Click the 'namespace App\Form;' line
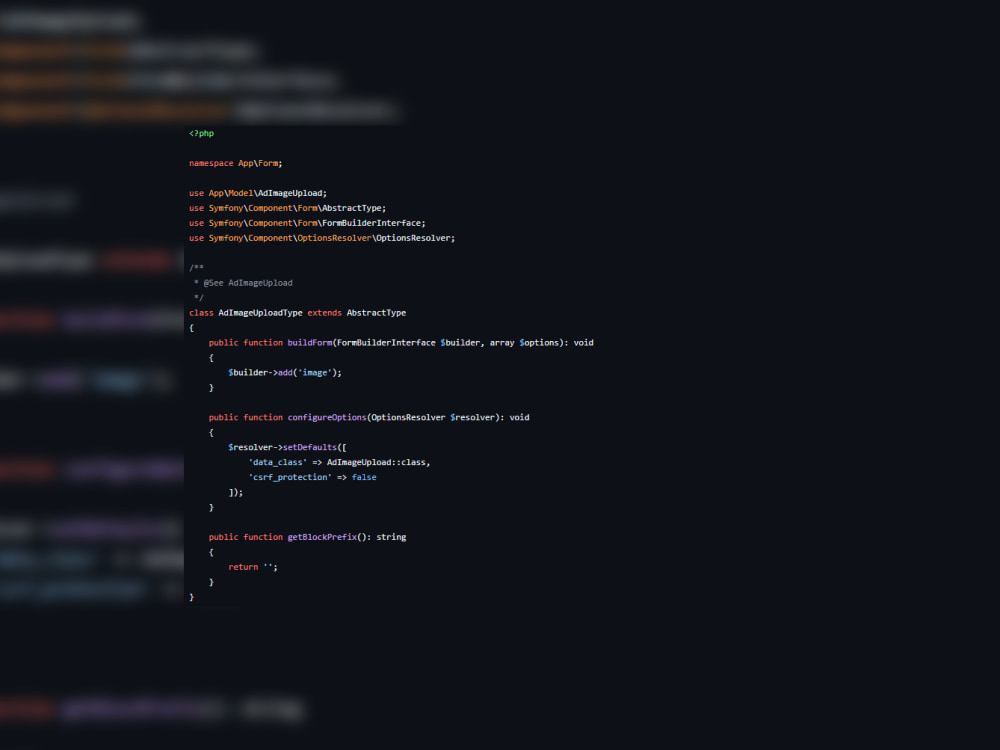Viewport: 1000px width, 750px height. click(235, 163)
